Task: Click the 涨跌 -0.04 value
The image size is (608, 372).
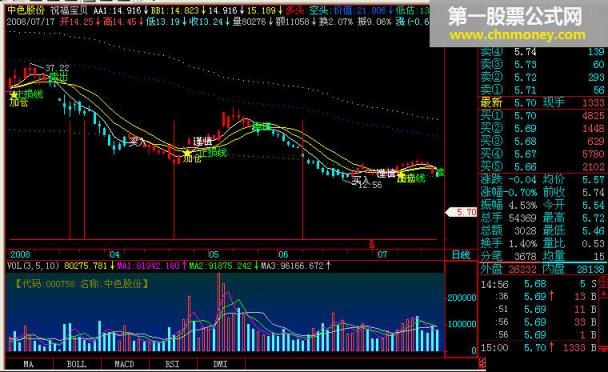Action: [522, 180]
